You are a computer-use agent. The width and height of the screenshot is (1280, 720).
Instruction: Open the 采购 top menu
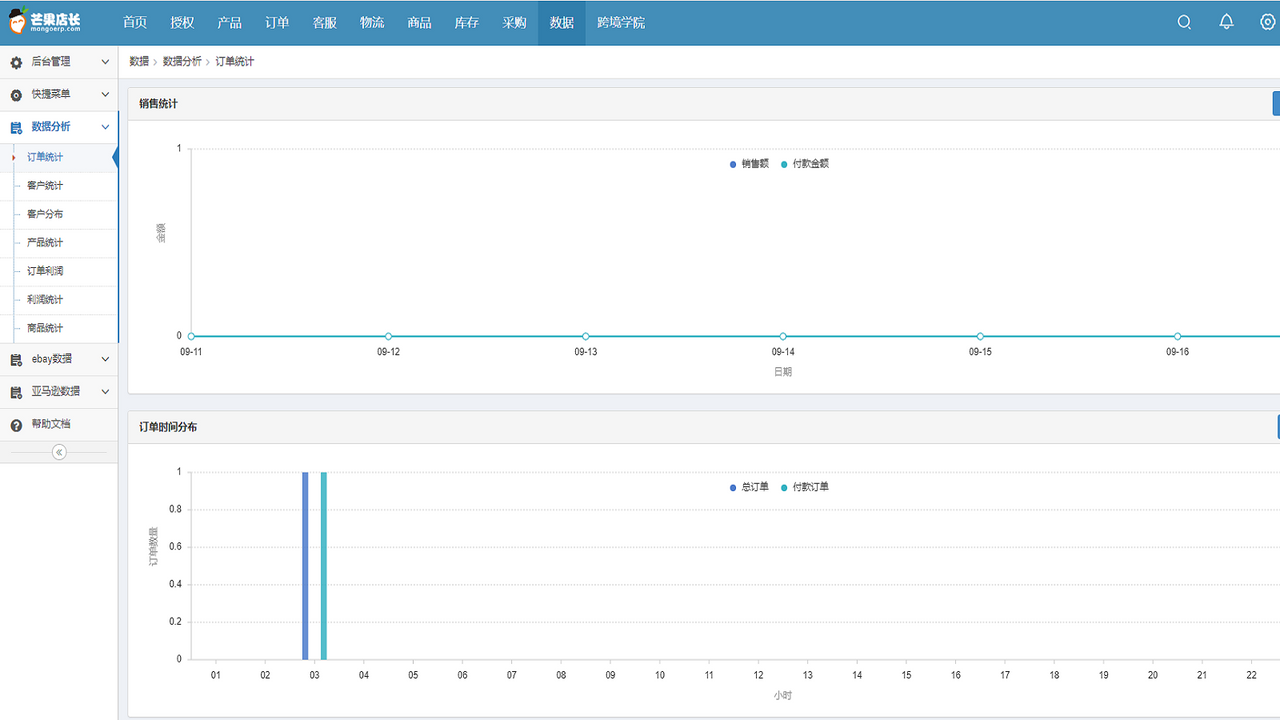pos(514,22)
